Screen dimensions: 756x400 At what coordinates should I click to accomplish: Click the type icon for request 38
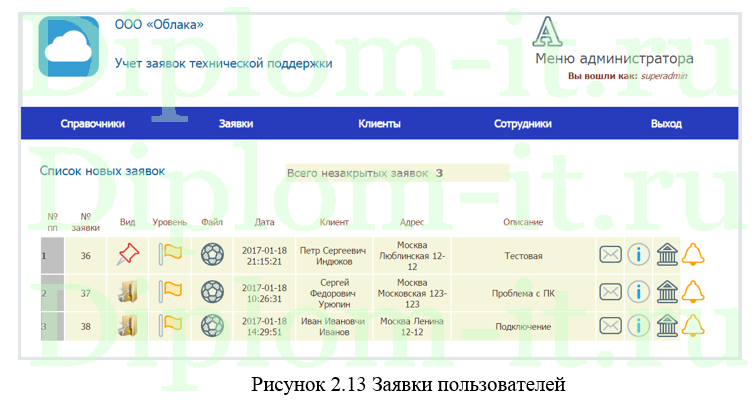click(x=128, y=326)
